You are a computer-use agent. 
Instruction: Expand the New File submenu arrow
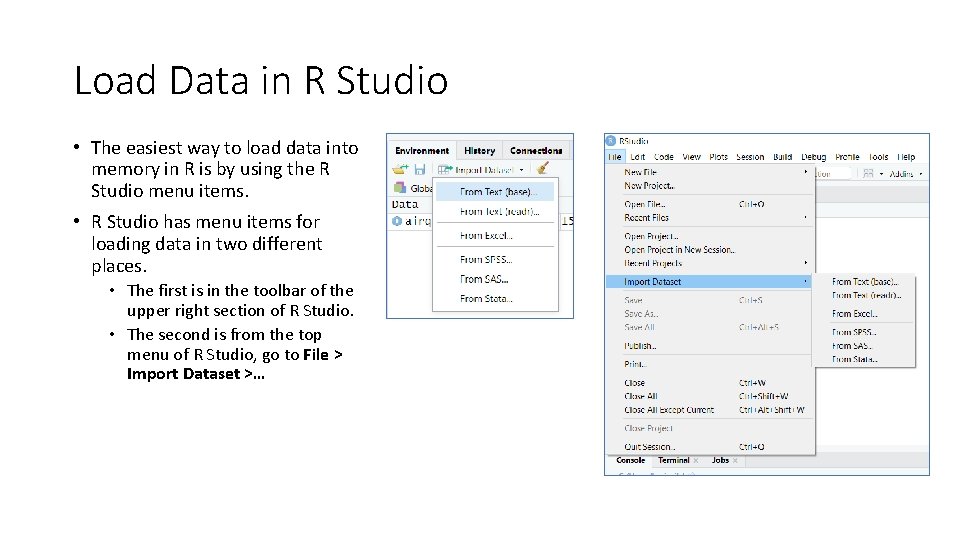(806, 172)
